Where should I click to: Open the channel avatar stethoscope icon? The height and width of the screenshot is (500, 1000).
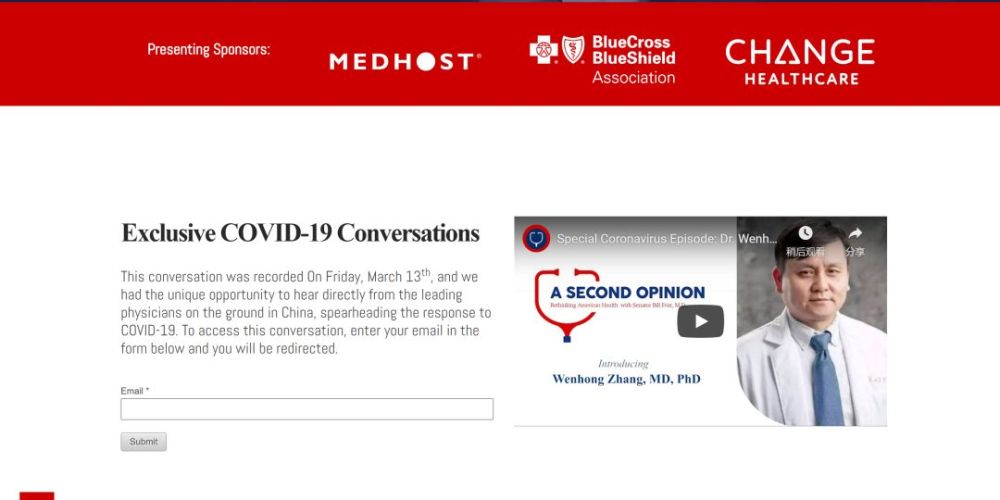536,239
